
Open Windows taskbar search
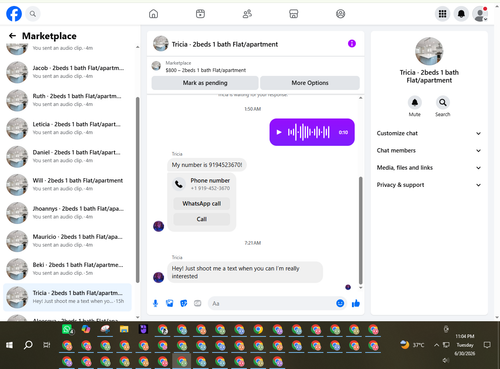click(x=28, y=345)
